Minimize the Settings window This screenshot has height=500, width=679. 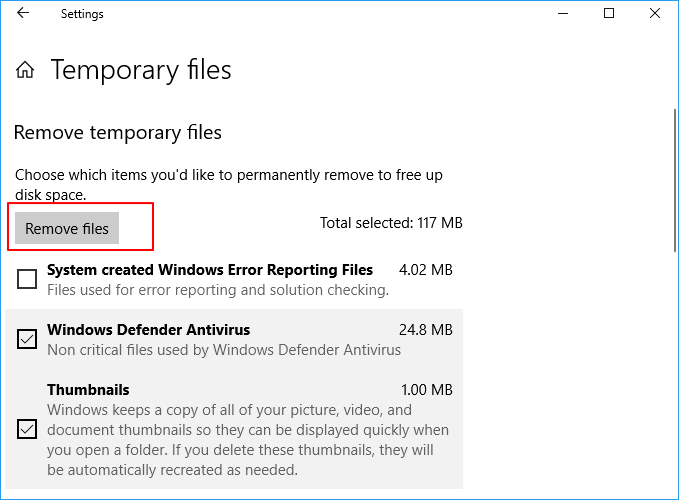point(563,14)
